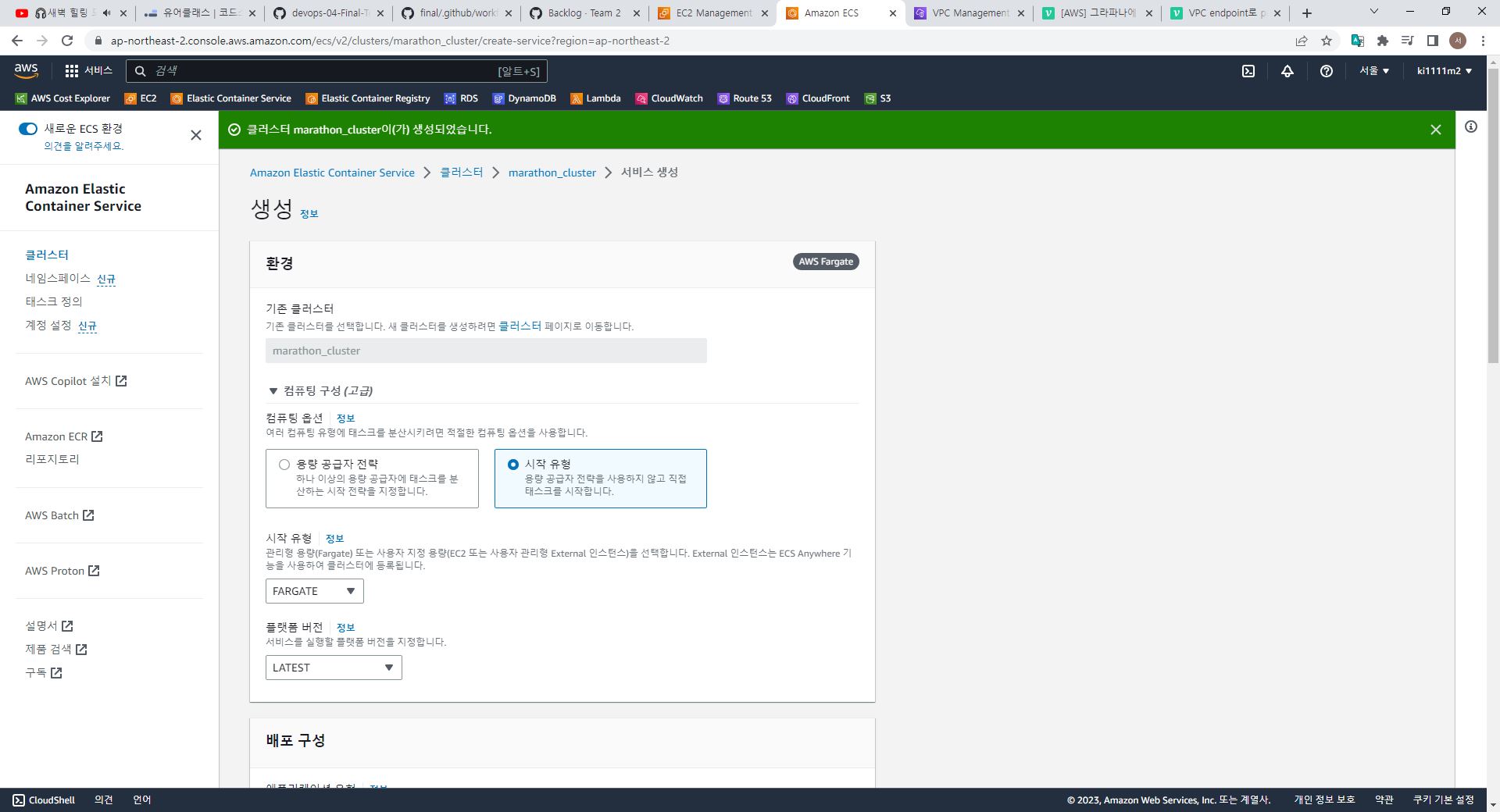The image size is (1500, 812).
Task: Open the help question mark menu
Action: pyautogui.click(x=1327, y=71)
